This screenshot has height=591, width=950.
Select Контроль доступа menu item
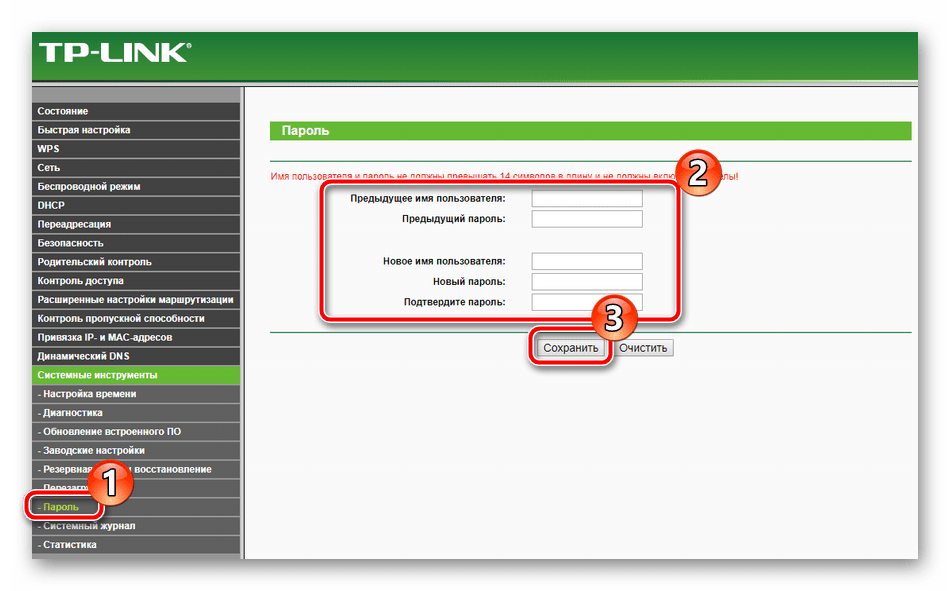click(136, 281)
